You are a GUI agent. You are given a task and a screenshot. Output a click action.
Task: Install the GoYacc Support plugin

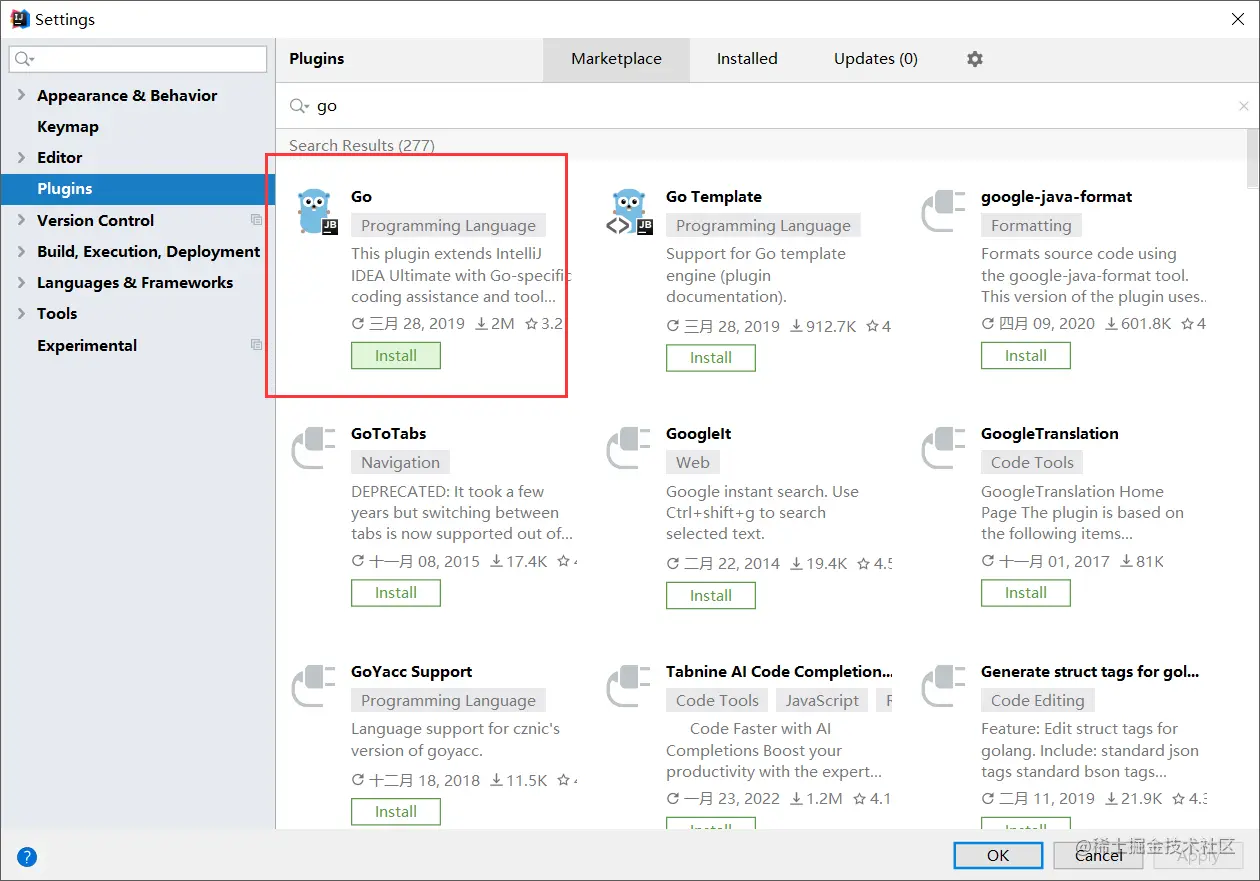click(396, 812)
